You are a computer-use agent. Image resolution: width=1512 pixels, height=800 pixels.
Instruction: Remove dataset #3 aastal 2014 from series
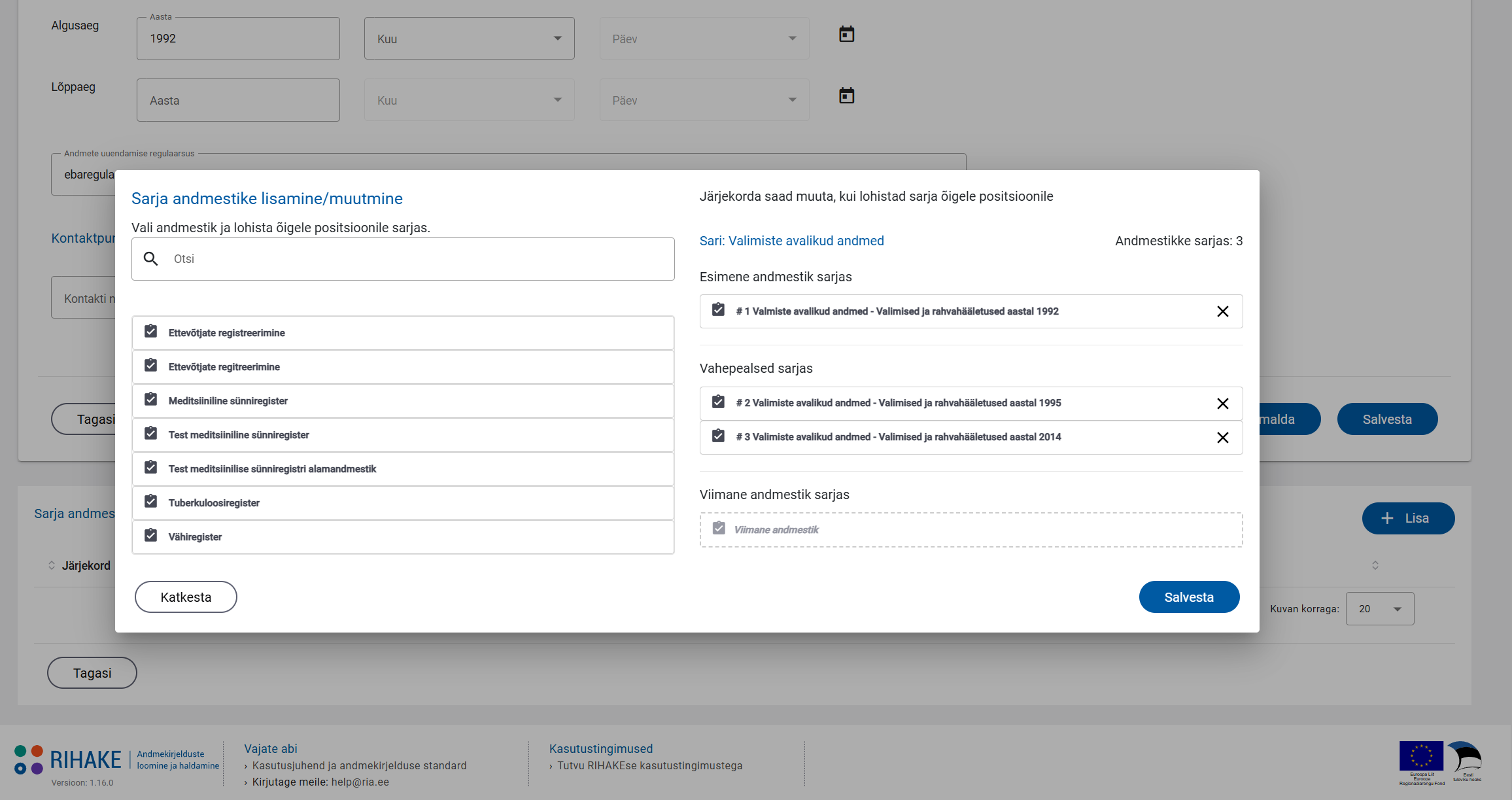click(1222, 438)
